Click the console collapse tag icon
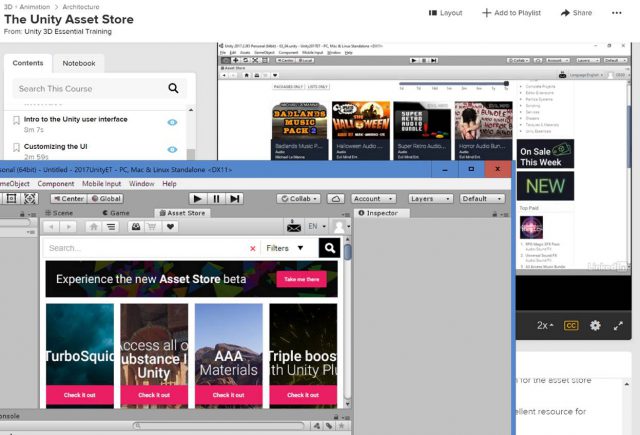 (329, 426)
